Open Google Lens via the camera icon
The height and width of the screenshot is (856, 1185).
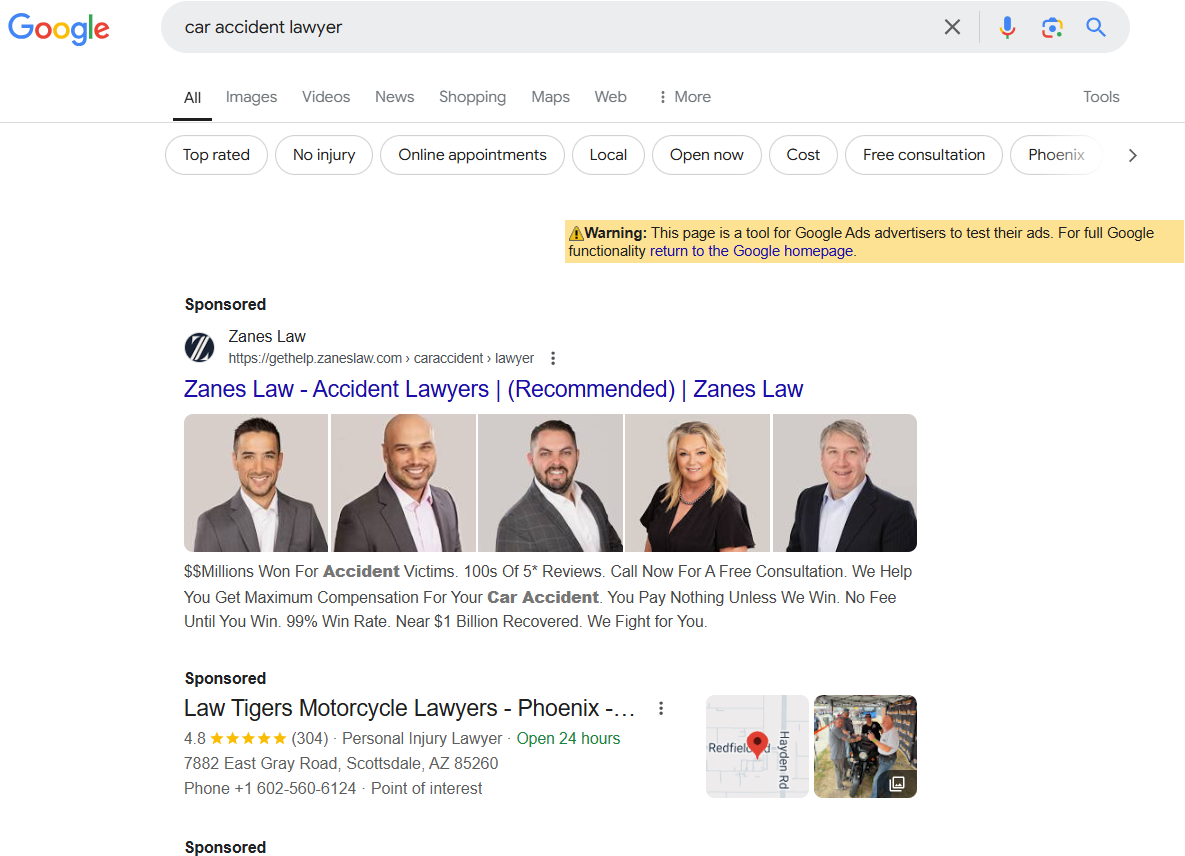pos(1052,27)
